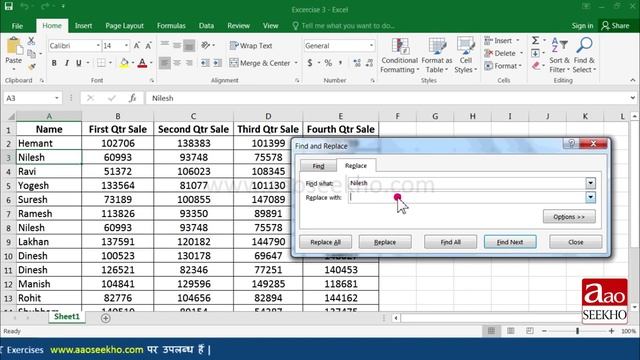Click the Borders icon
The image size is (640, 360).
(101, 63)
